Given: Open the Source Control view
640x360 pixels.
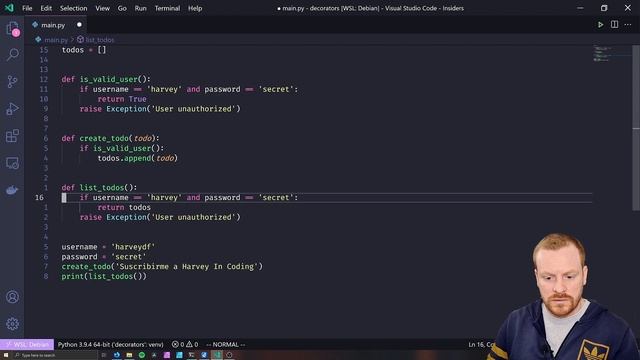Looking at the screenshot, I should point(13,82).
